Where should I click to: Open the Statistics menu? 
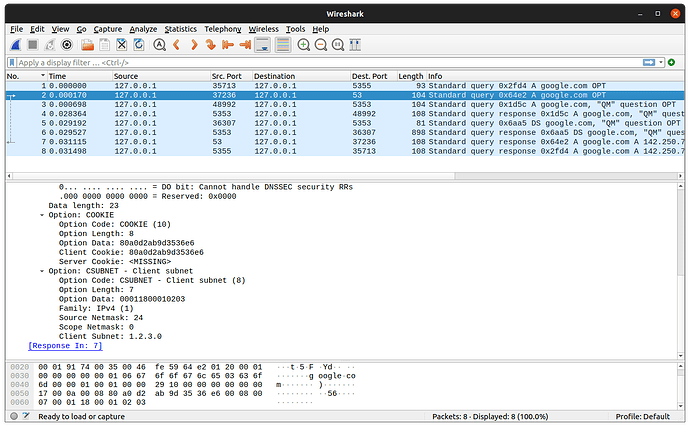coord(180,29)
